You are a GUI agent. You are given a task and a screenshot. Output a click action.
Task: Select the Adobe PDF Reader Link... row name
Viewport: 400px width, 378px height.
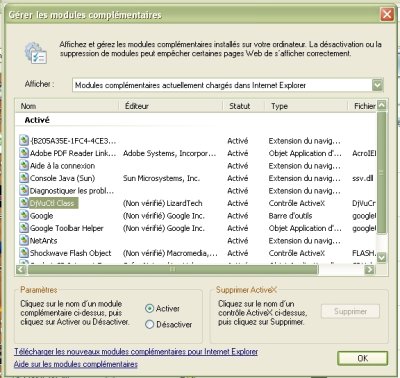click(73, 153)
